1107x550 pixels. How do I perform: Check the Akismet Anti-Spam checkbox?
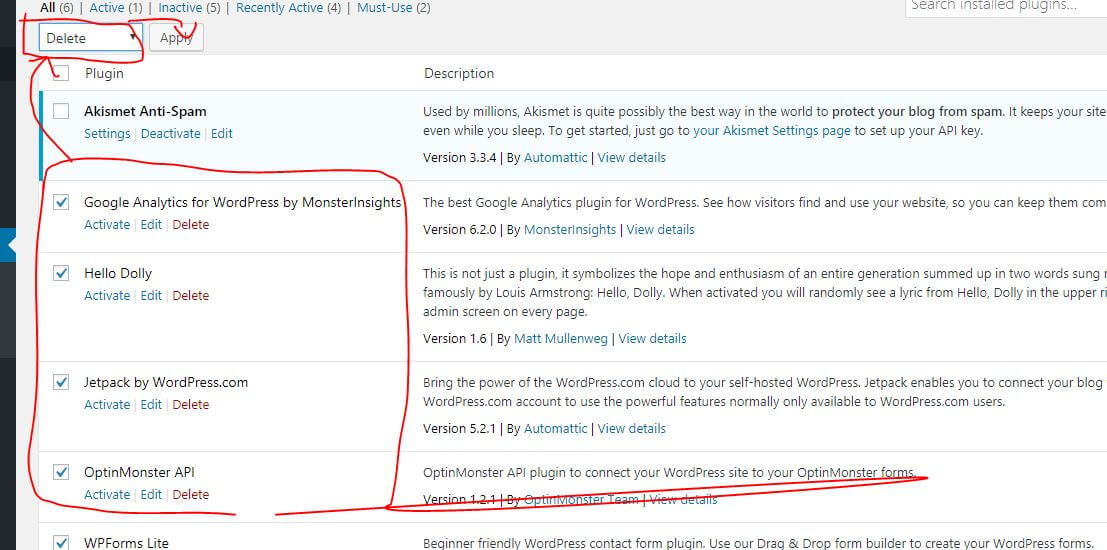(61, 111)
